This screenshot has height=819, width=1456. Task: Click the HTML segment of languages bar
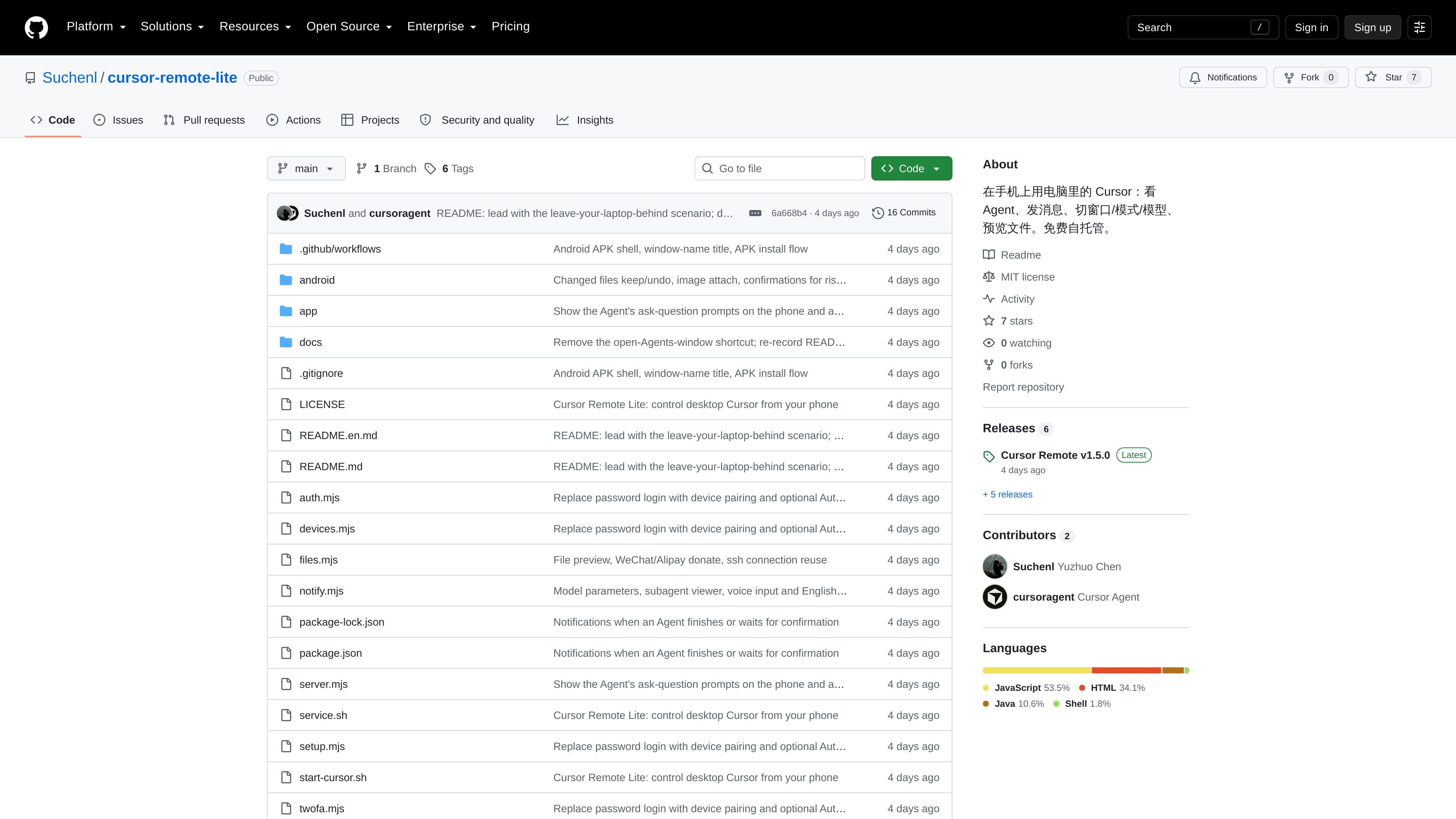[x=1127, y=670]
